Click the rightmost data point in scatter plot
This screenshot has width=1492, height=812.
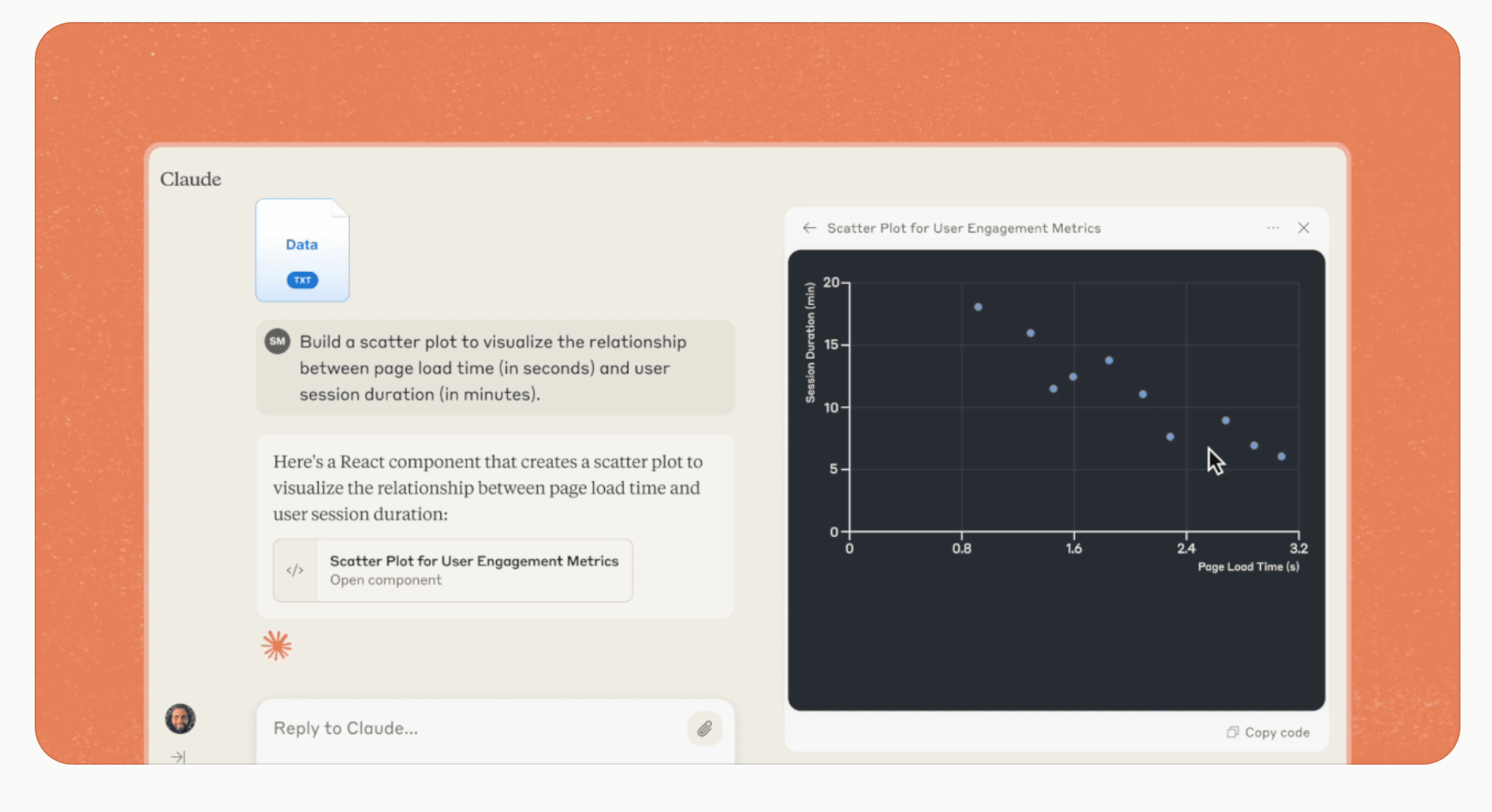tap(1281, 456)
